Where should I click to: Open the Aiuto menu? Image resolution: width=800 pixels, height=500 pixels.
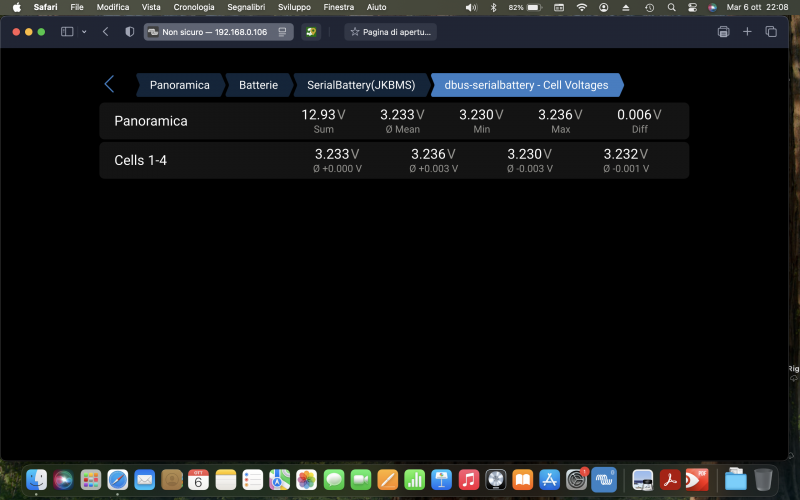[377, 7]
